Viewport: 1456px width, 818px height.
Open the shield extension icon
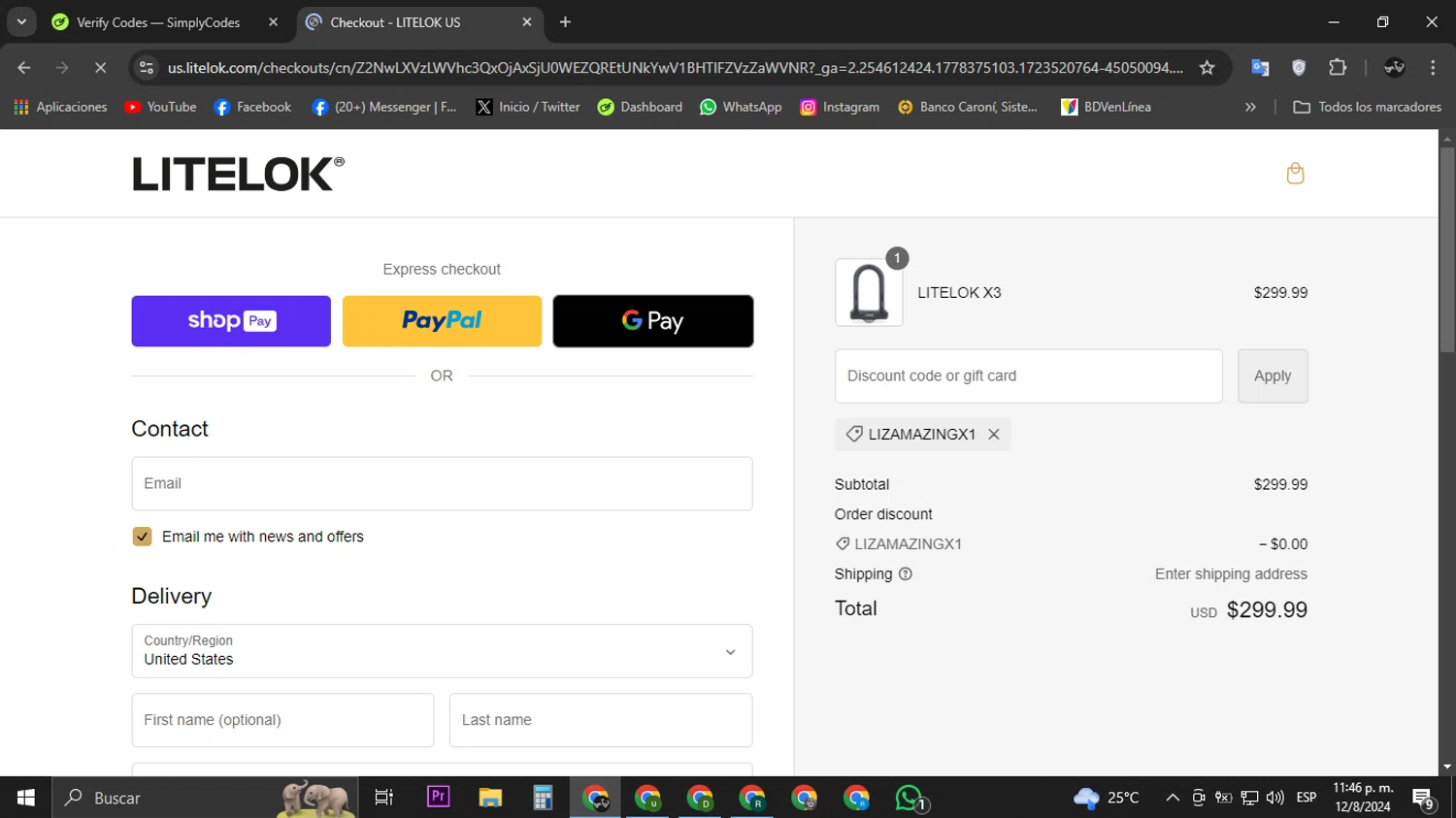point(1299,68)
